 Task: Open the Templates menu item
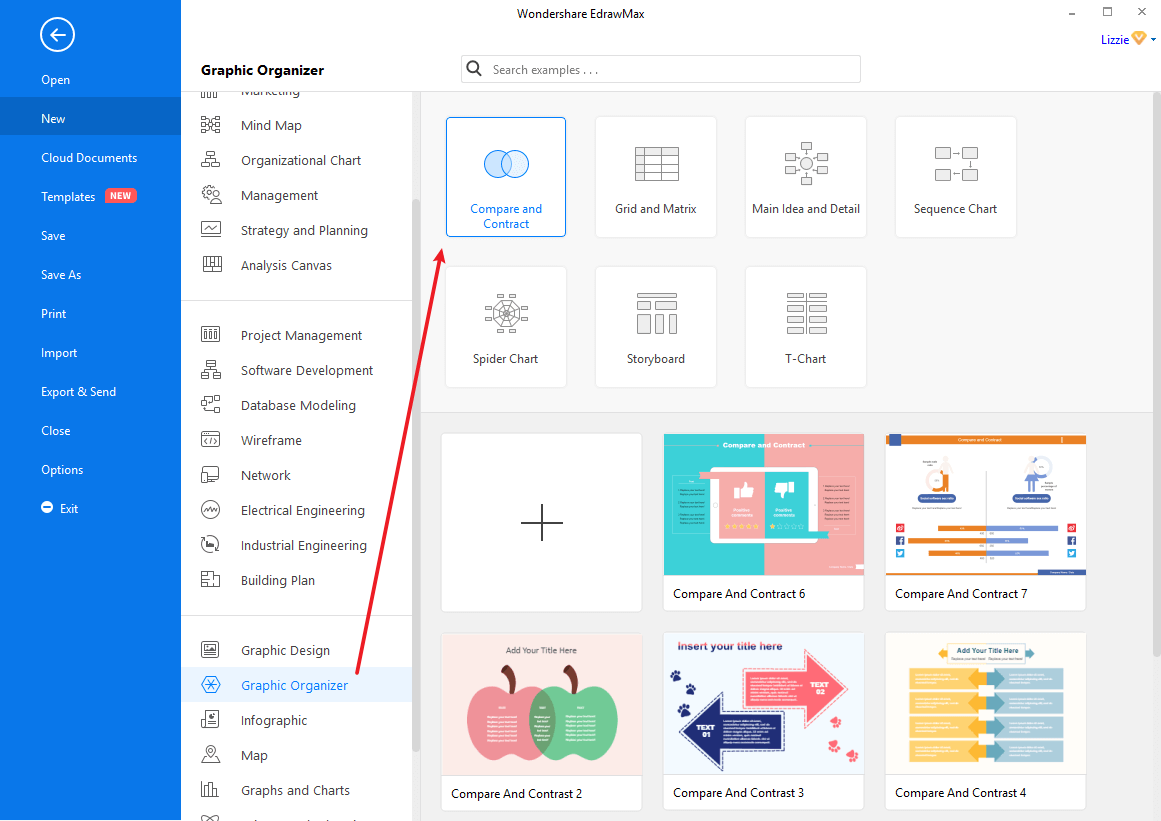point(67,195)
